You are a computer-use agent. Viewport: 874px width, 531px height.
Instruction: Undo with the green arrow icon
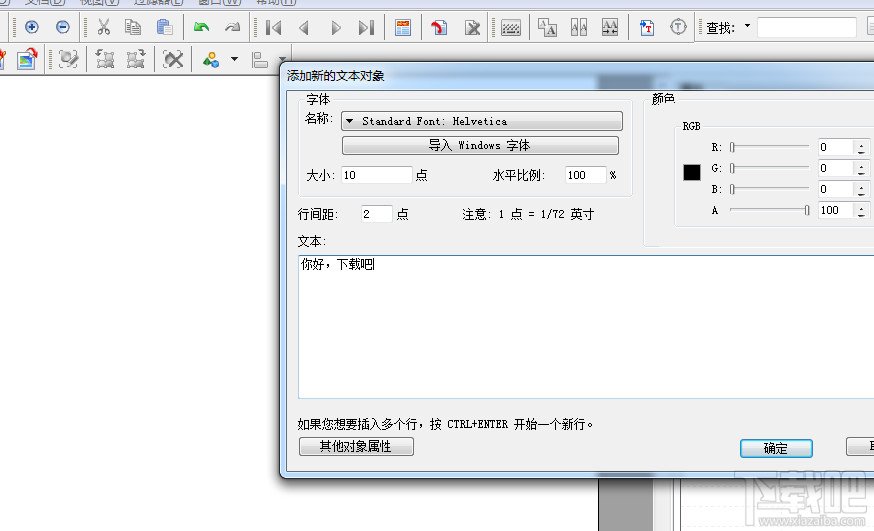coord(201,27)
